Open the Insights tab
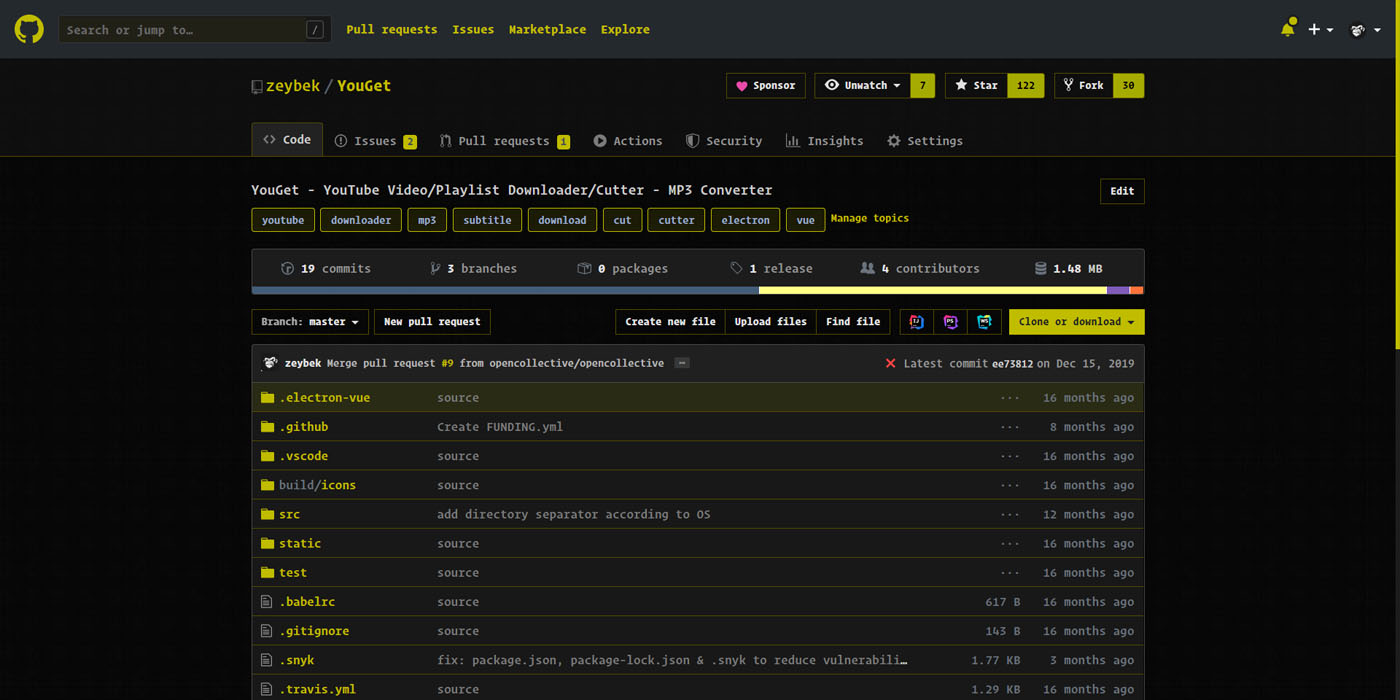The height and width of the screenshot is (700, 1400). tap(824, 140)
